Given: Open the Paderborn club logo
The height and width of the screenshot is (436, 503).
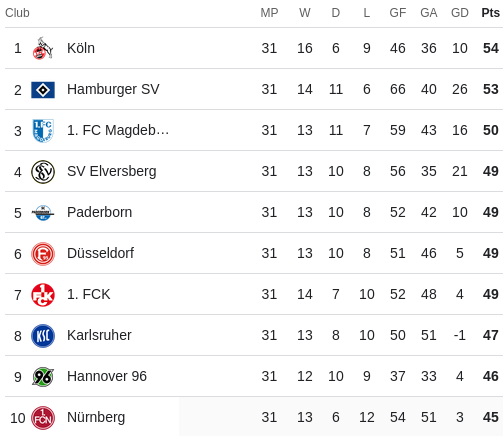Looking at the screenshot, I should click(x=43, y=213).
